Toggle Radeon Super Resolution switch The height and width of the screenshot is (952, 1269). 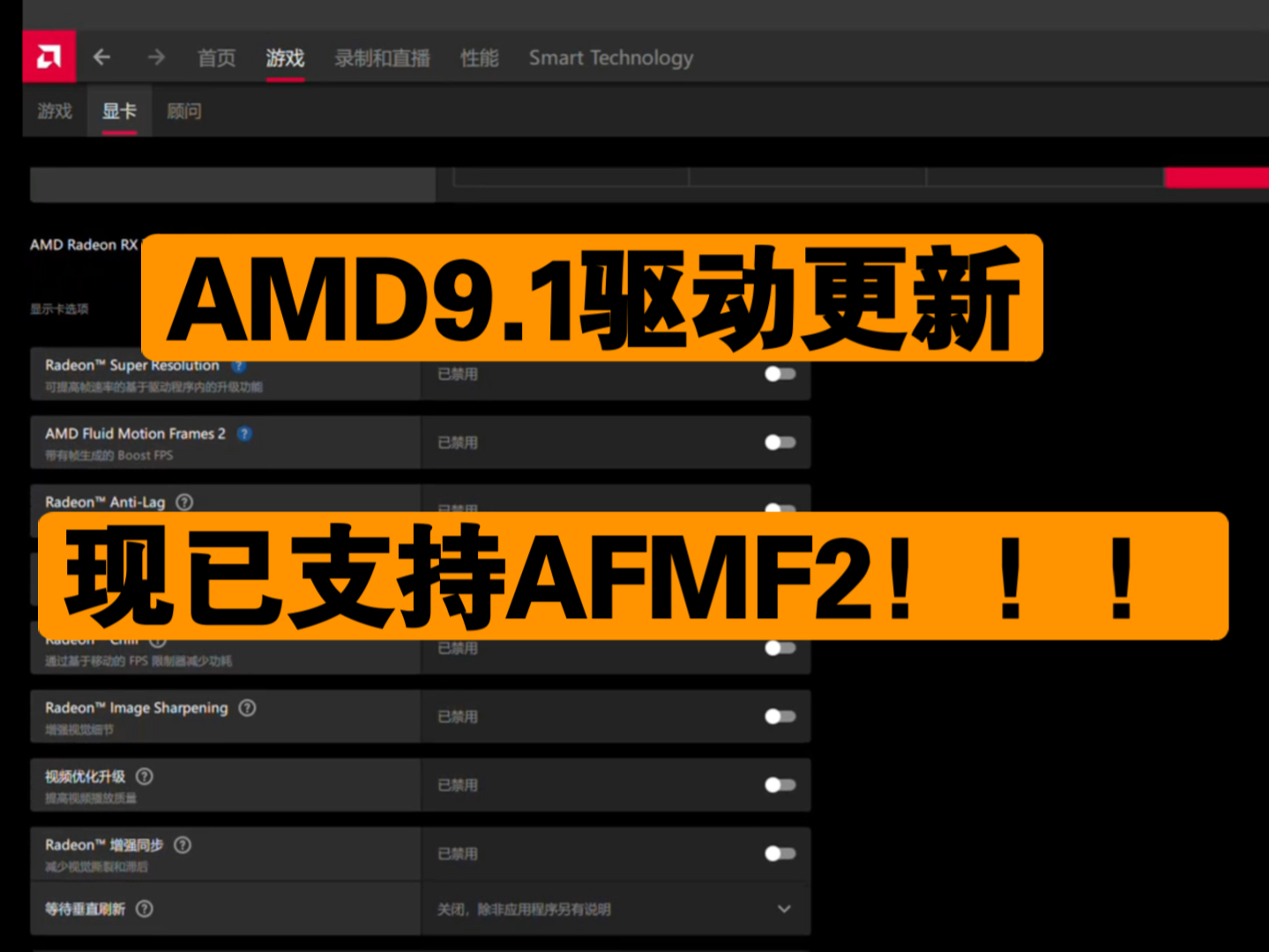coord(780,374)
